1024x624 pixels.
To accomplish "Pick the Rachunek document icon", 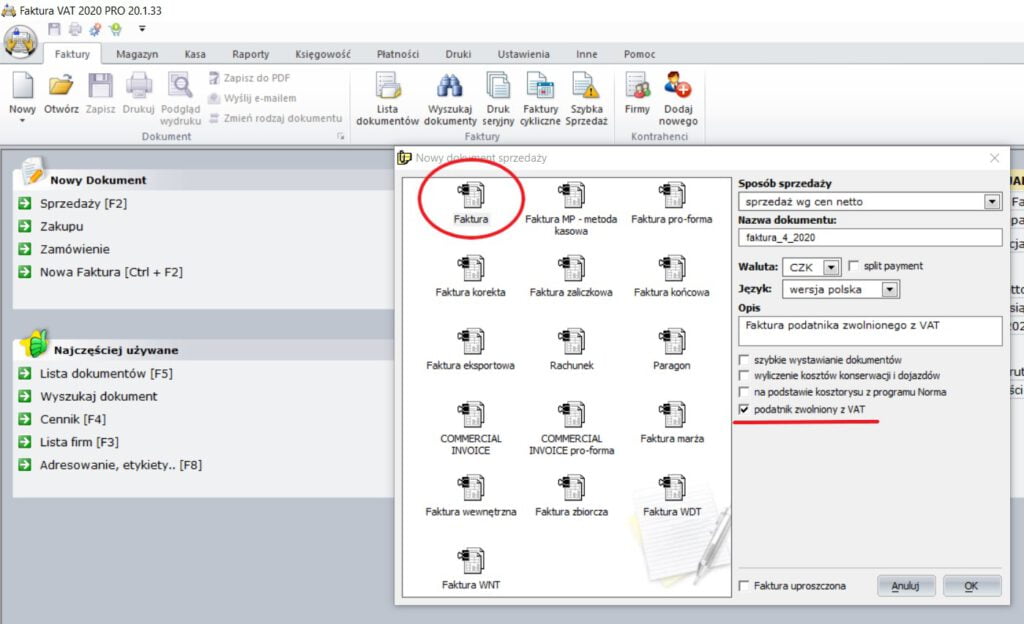I will coord(571,341).
